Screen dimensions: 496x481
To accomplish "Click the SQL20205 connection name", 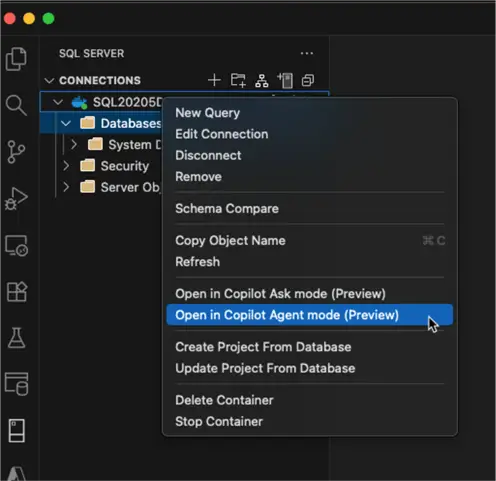I will click(x=127, y=102).
